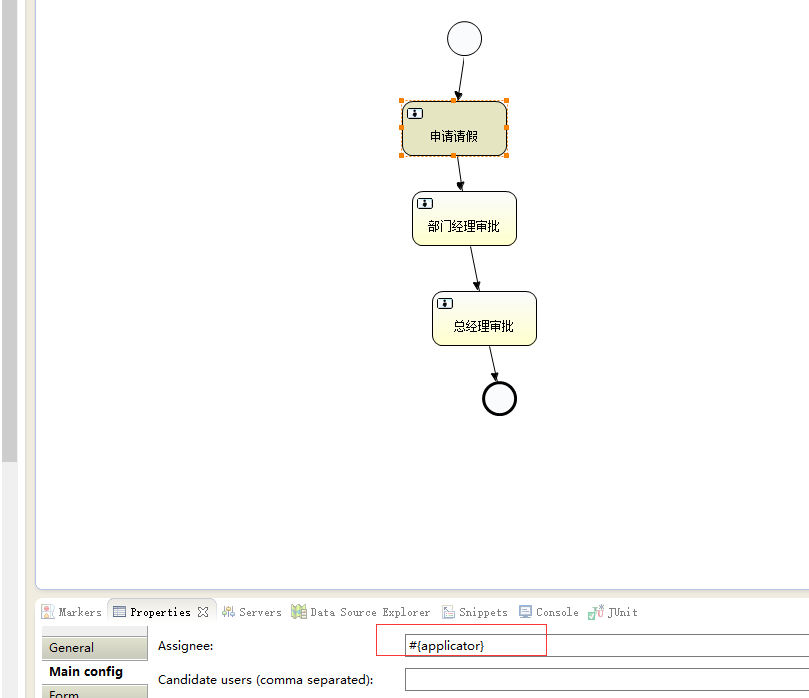Click the Console monitor icon
809x698 pixels.
pyautogui.click(x=525, y=612)
